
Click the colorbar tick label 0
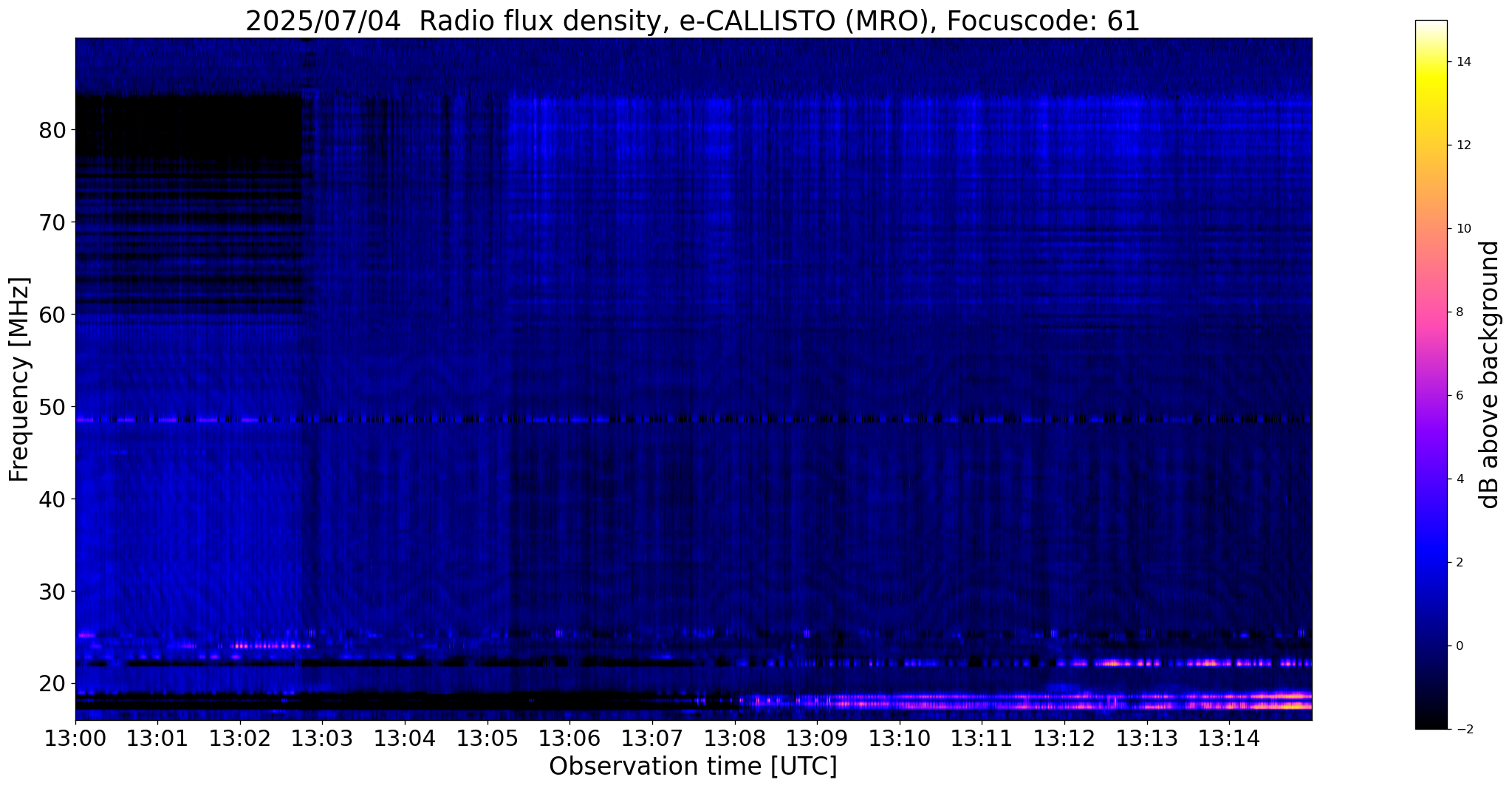click(x=1460, y=646)
